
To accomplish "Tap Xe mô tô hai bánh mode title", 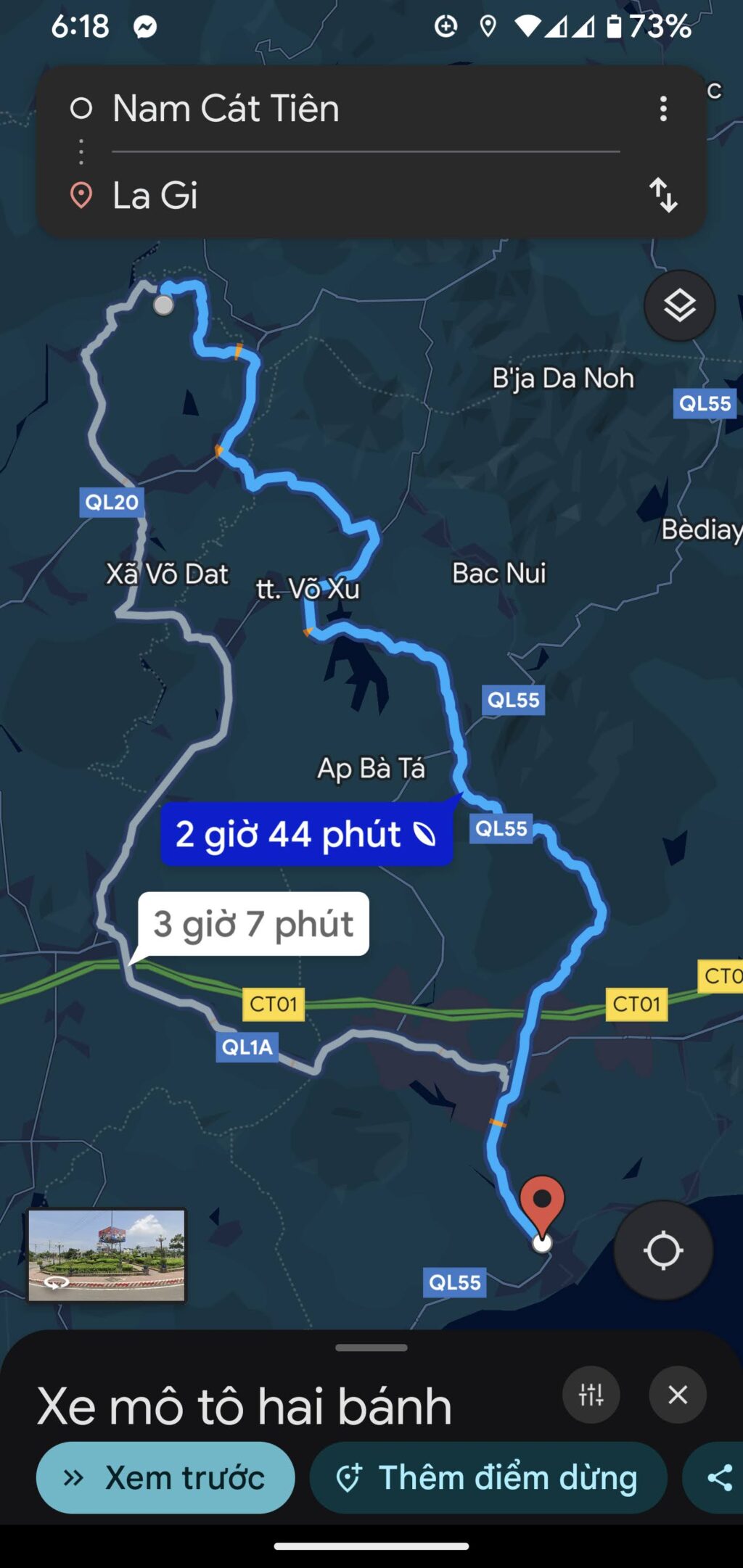I will point(245,1406).
